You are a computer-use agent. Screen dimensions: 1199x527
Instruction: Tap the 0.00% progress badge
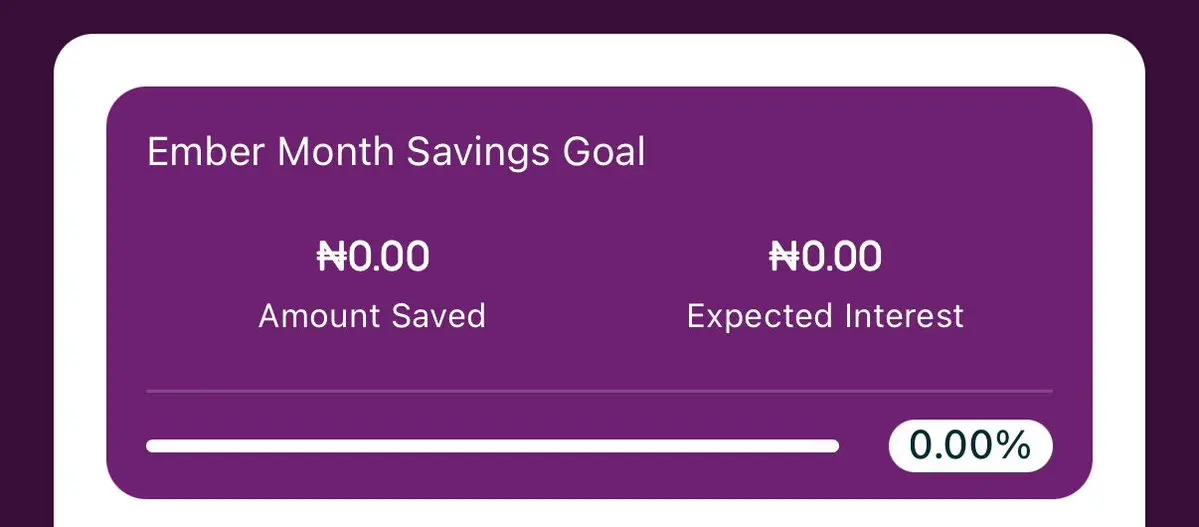(x=970, y=446)
